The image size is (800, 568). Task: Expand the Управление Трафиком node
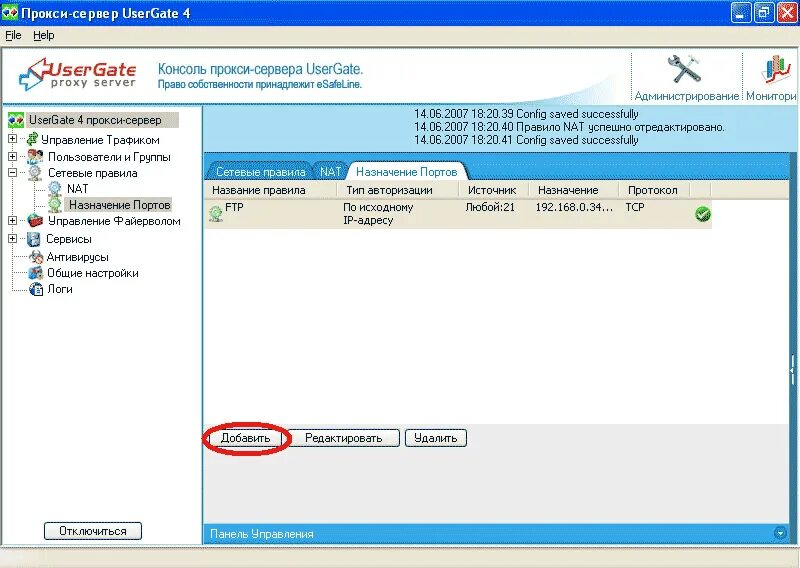tap(12, 139)
